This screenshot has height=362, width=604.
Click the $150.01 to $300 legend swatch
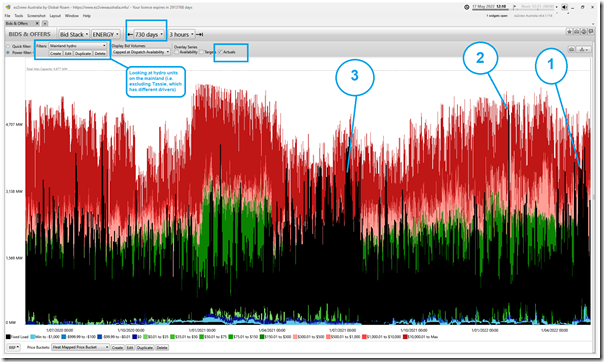coord(262,337)
